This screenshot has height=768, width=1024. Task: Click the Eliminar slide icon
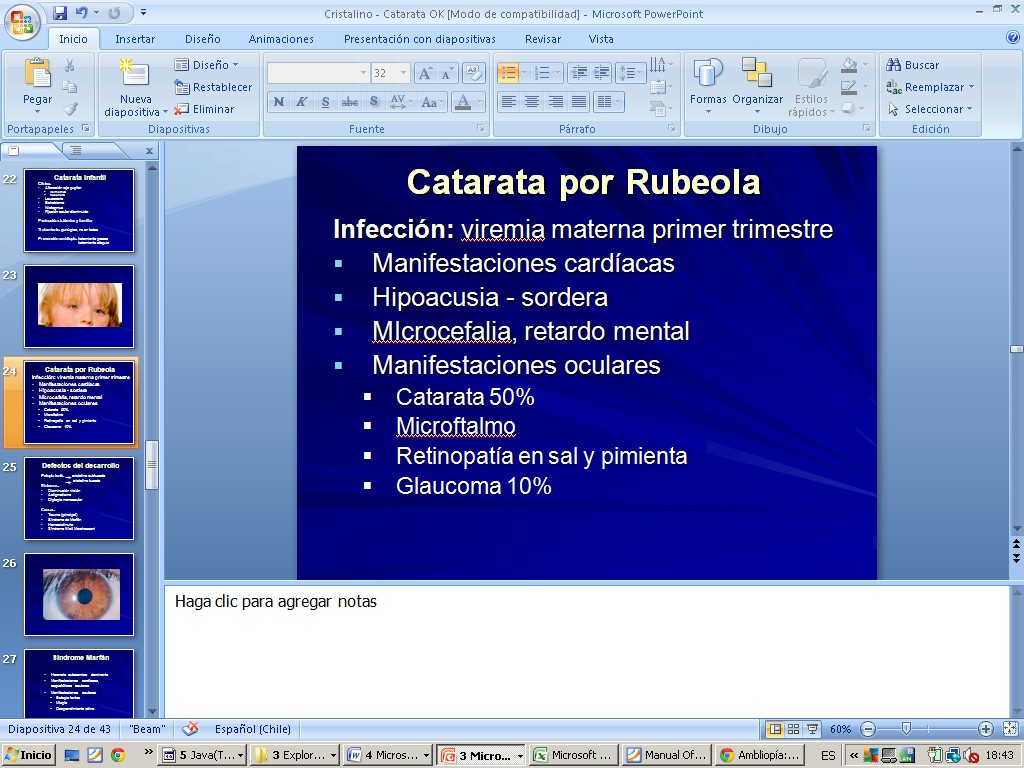pyautogui.click(x=181, y=109)
